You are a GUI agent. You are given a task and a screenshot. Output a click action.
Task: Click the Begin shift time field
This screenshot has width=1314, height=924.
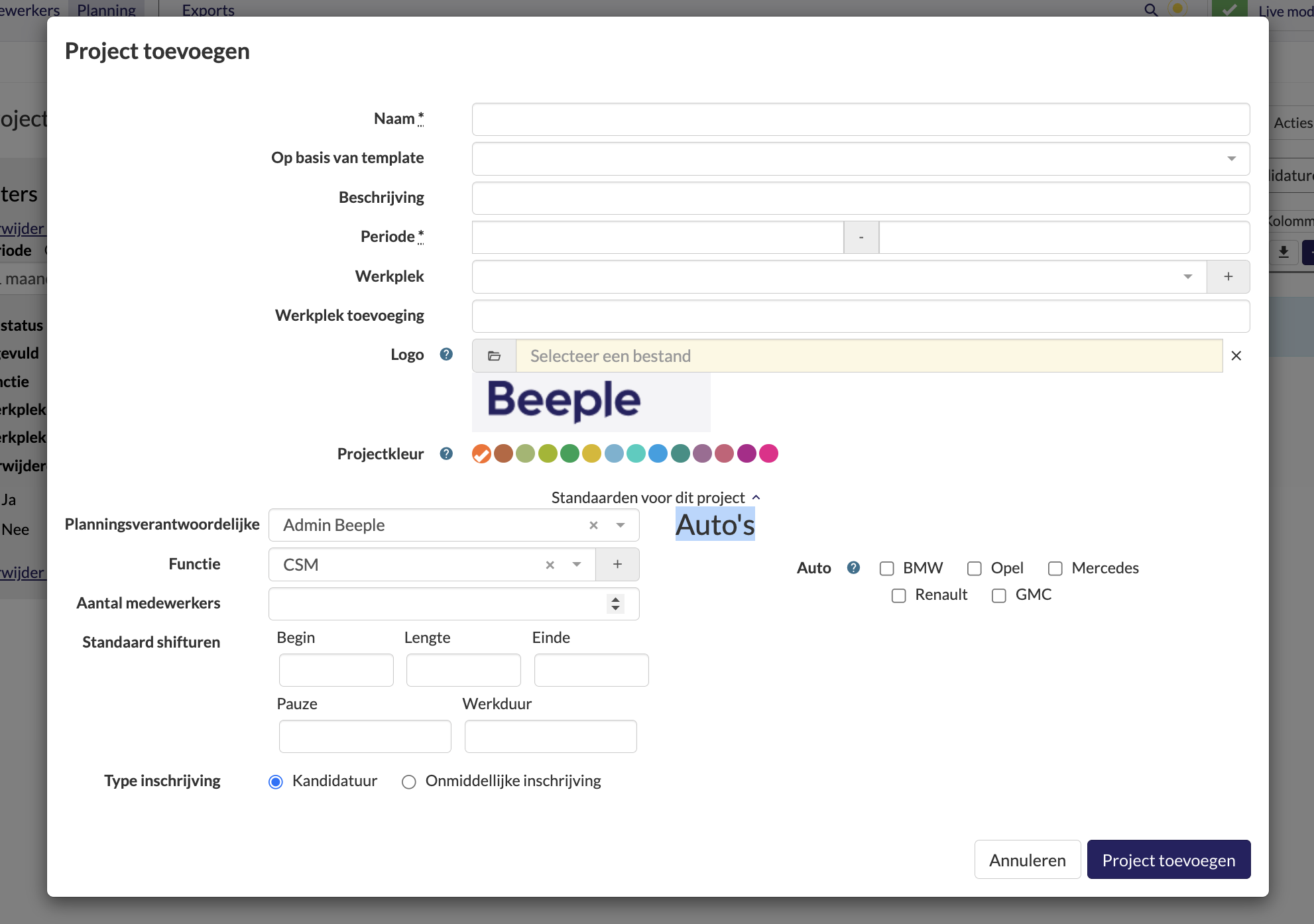click(x=336, y=670)
